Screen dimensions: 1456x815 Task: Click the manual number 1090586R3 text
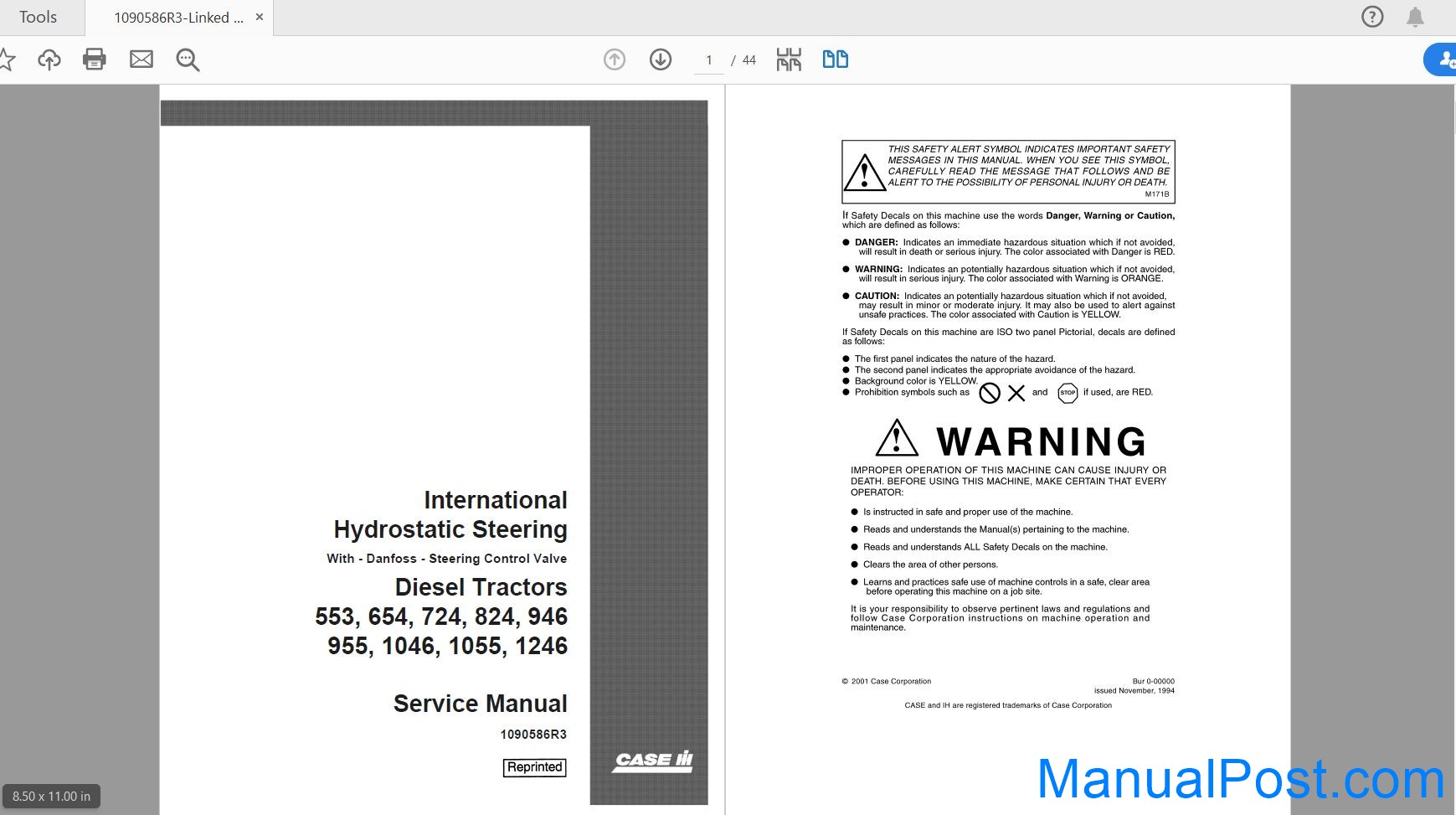coord(533,735)
